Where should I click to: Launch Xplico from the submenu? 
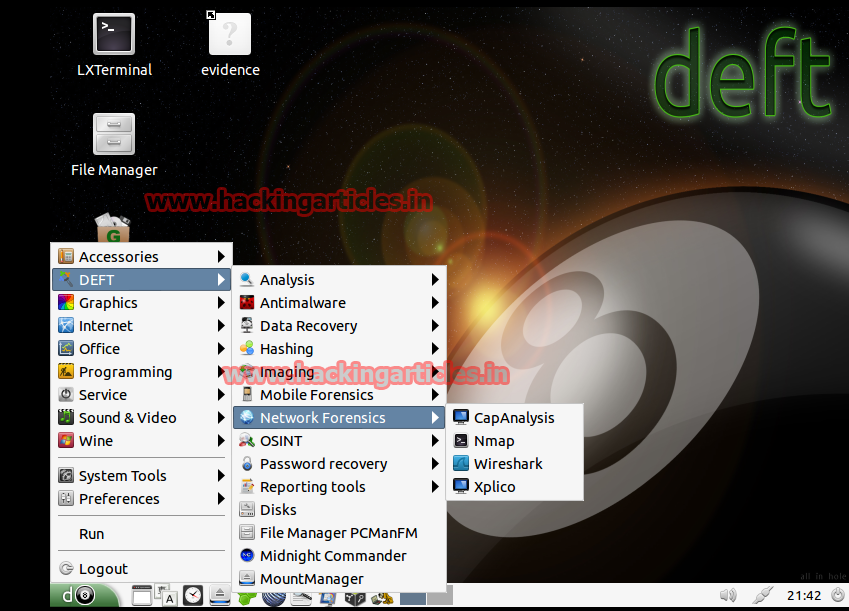point(514,487)
